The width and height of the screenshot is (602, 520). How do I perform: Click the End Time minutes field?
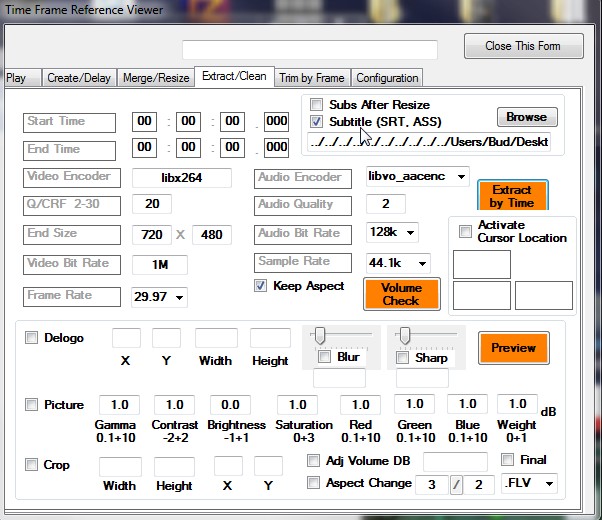[x=188, y=147]
